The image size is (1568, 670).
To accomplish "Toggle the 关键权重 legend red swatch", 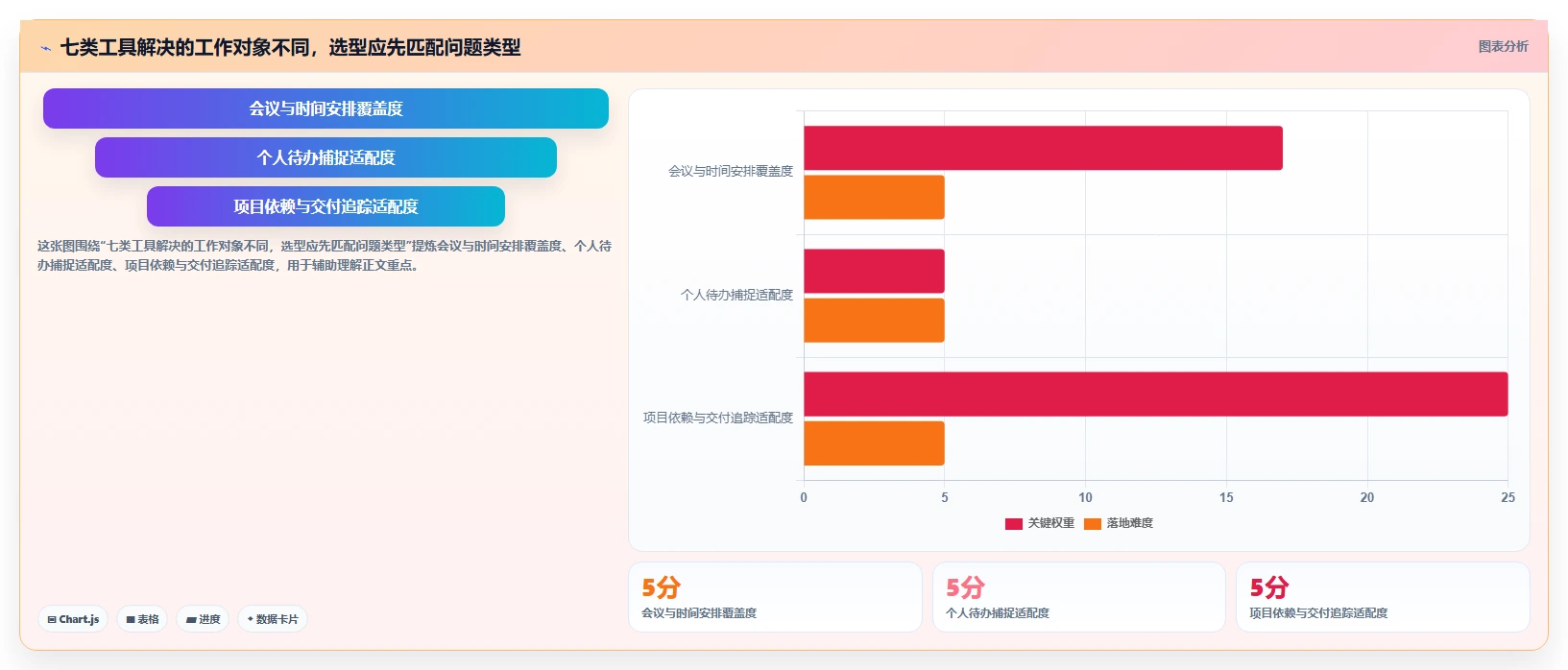I will pyautogui.click(x=1014, y=524).
